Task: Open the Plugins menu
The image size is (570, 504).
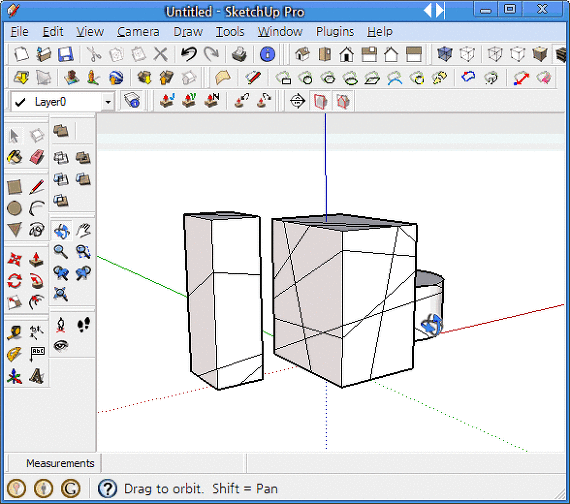Action: coord(335,32)
